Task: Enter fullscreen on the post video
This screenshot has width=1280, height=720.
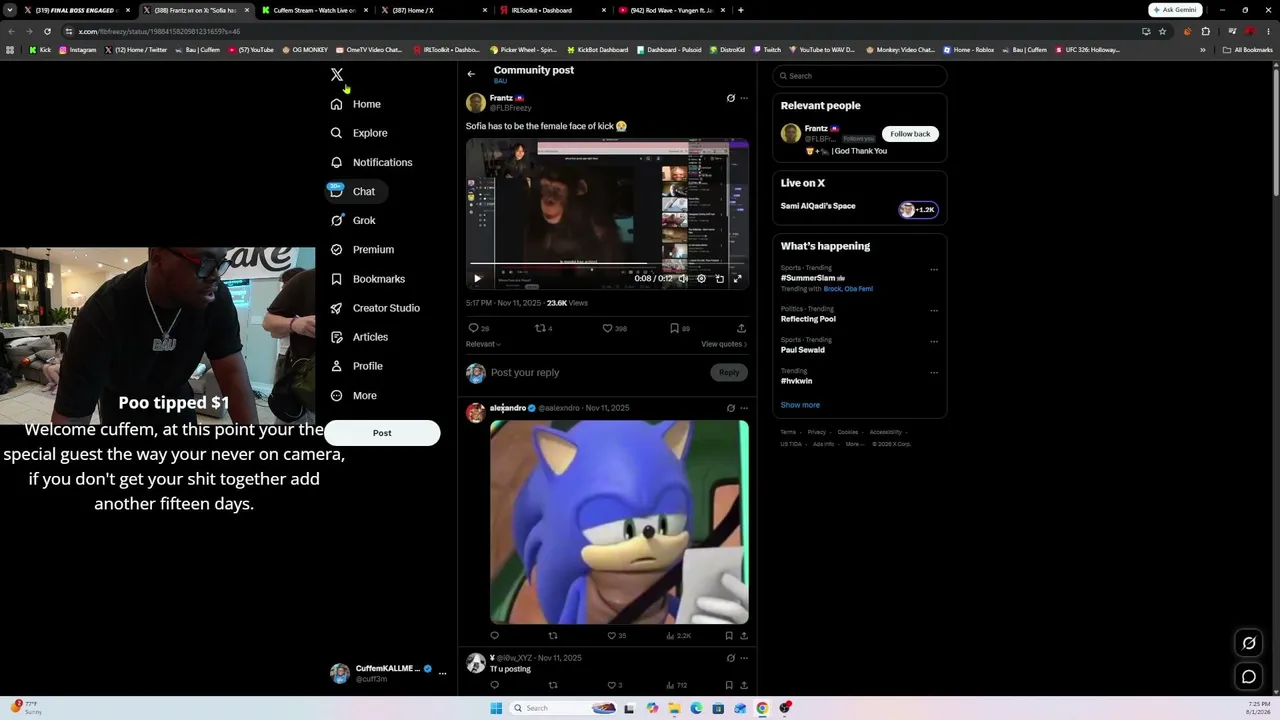Action: (737, 279)
